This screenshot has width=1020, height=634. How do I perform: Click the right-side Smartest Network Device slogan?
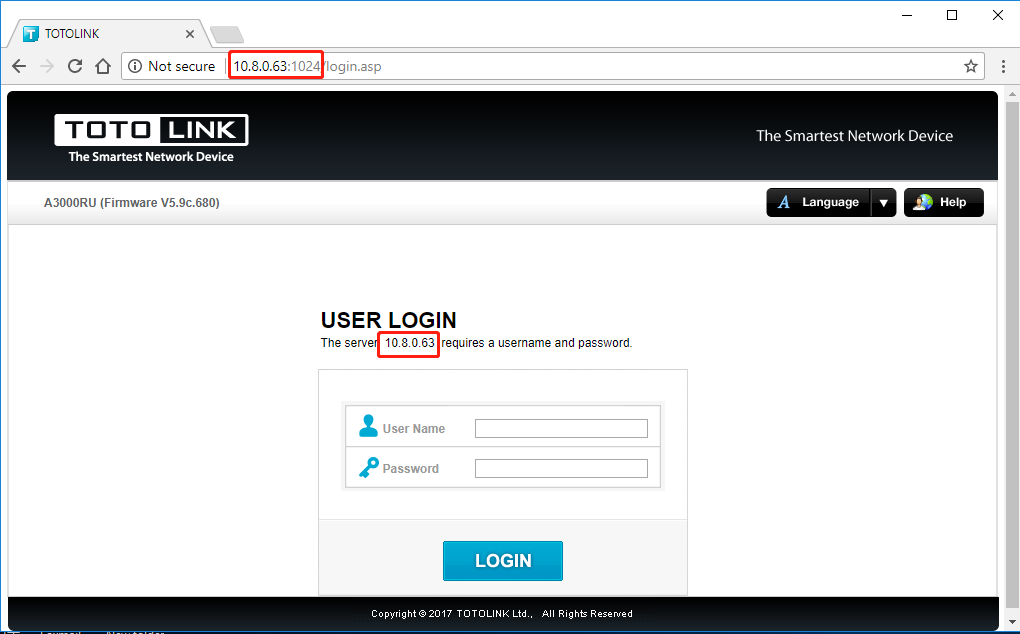pos(854,136)
